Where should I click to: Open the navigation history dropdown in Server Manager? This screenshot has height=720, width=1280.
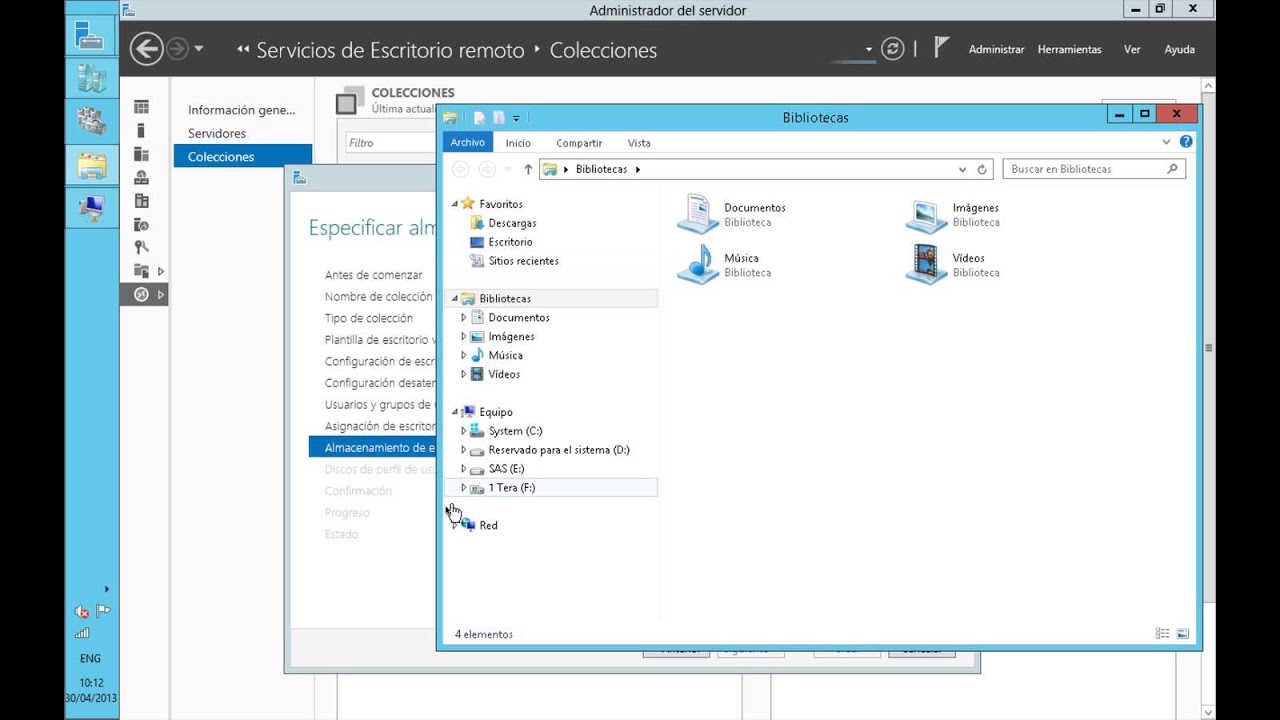pyautogui.click(x=199, y=49)
